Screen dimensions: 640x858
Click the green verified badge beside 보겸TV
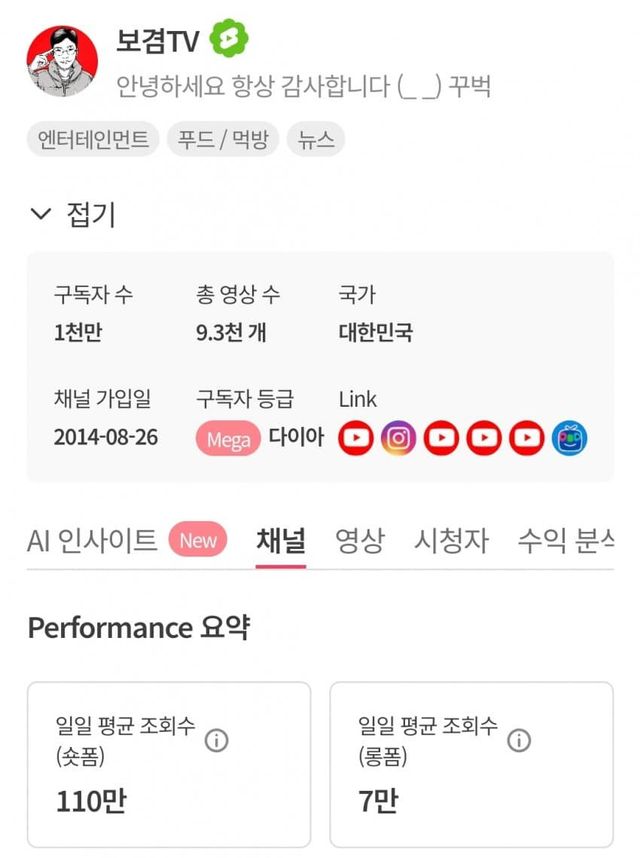[x=229, y=39]
